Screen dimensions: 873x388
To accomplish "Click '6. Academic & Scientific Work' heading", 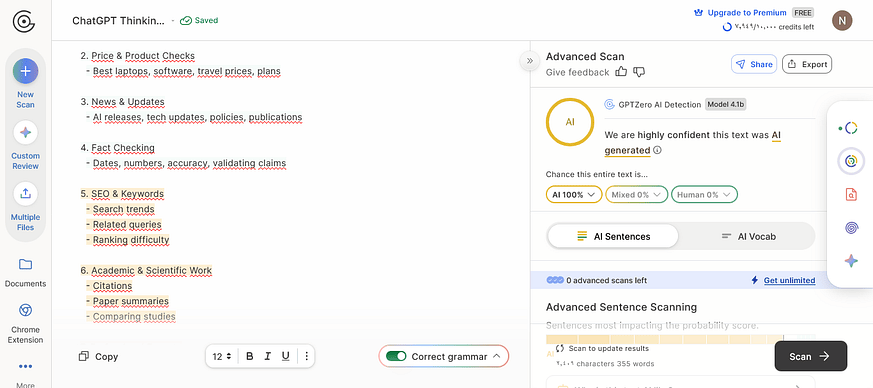I will (x=146, y=271).
